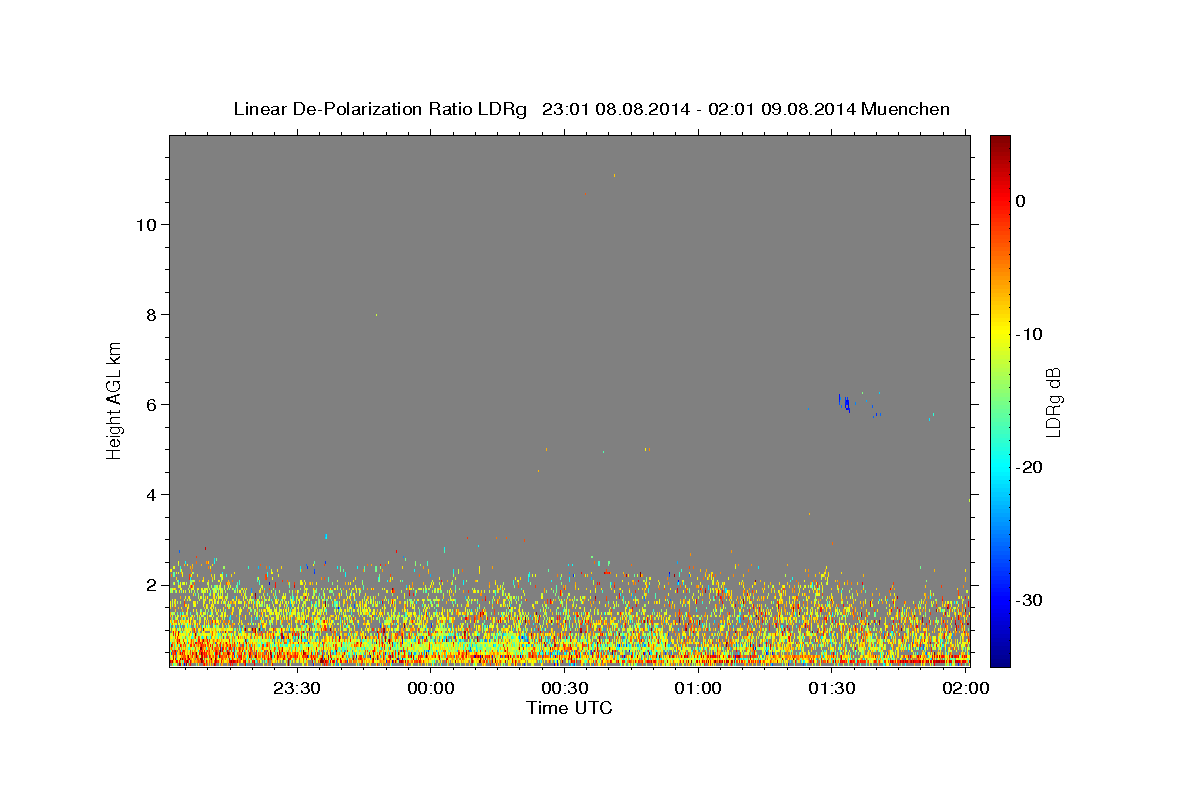Image resolution: width=1200 pixels, height=800 pixels.
Task: Click the colorbar value 0
Action: coord(1021,201)
